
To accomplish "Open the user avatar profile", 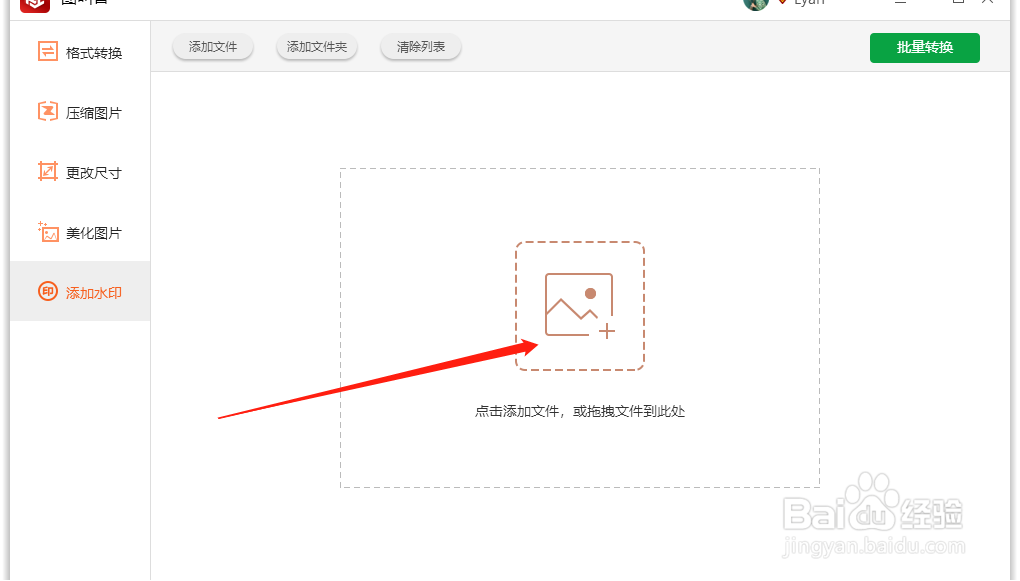I will [x=756, y=4].
